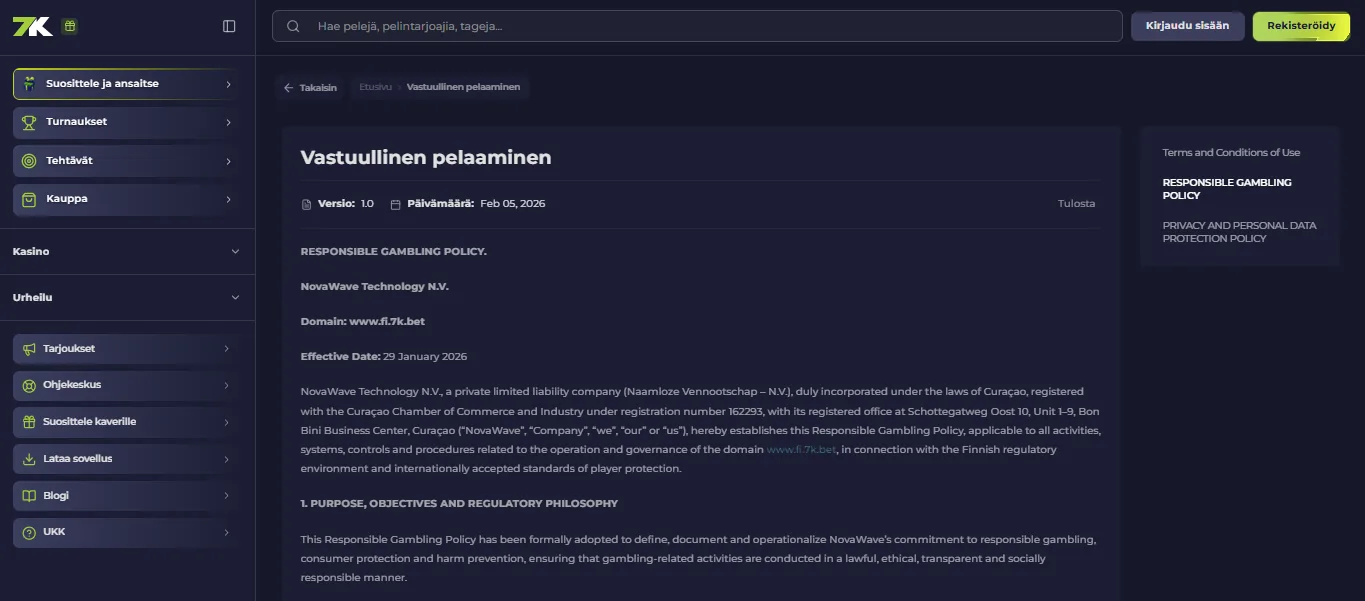Open the Lataa sovellus menu item

point(127,459)
